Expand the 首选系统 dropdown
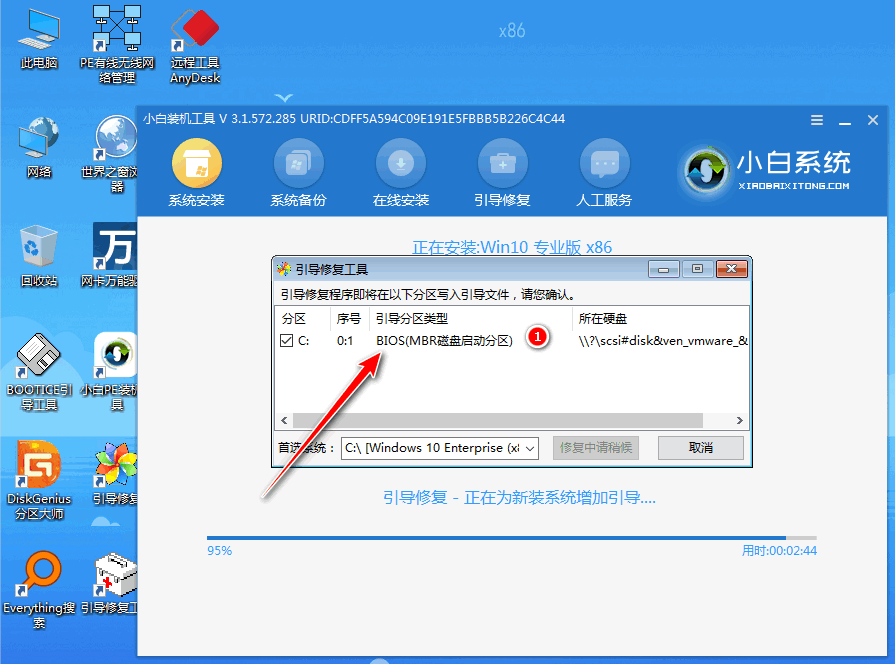895x664 pixels. tap(530, 448)
